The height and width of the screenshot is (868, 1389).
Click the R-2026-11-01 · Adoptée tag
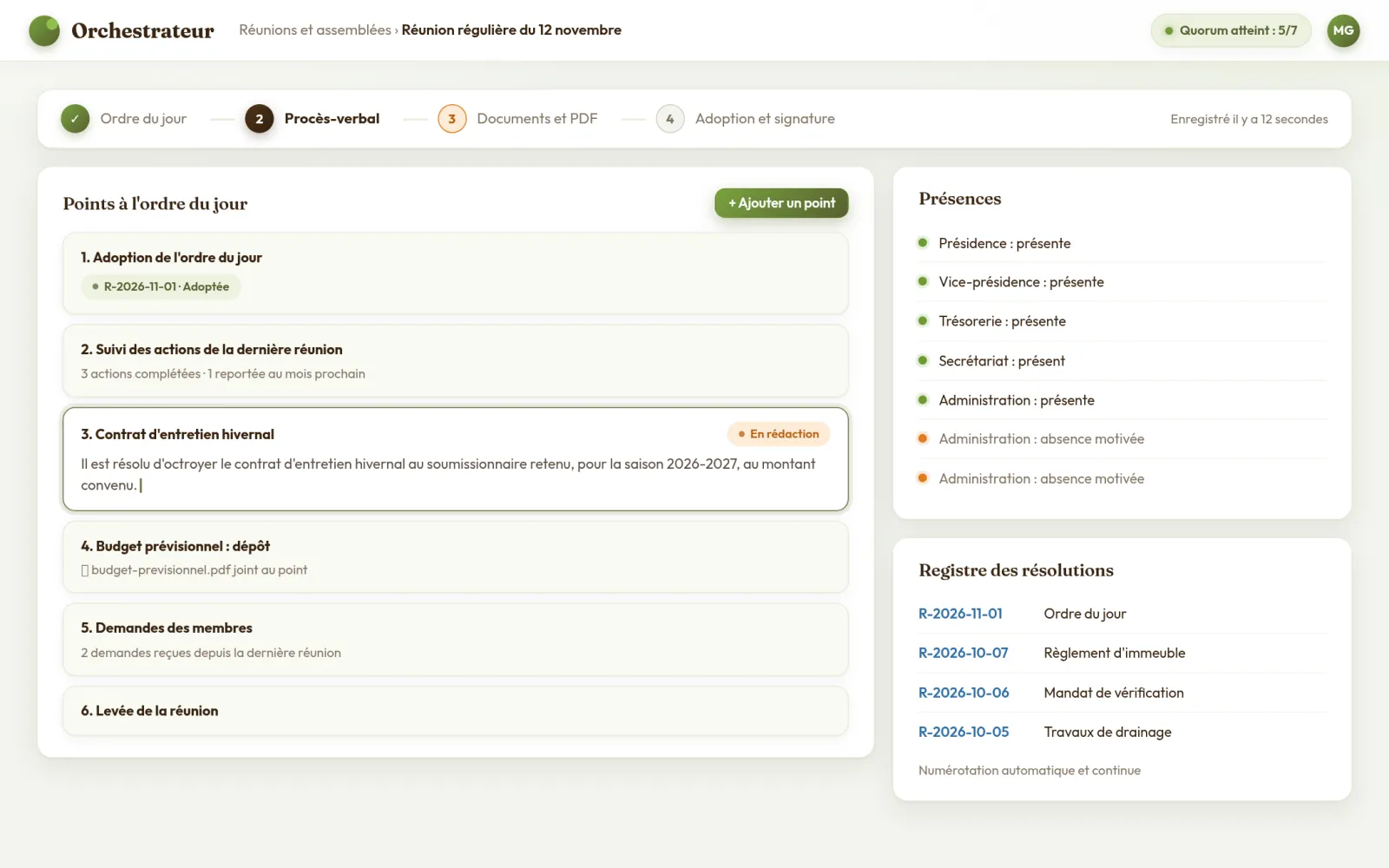tap(161, 286)
